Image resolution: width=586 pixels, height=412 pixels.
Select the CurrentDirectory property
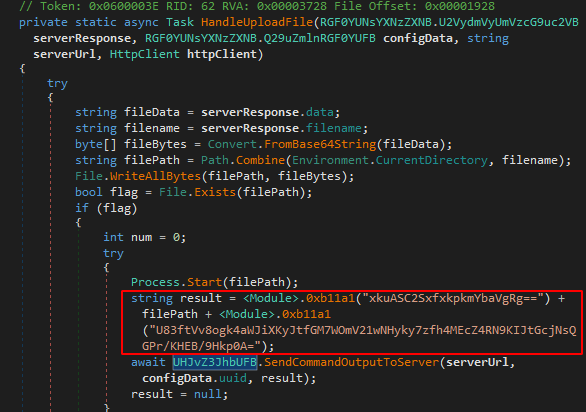432,161
